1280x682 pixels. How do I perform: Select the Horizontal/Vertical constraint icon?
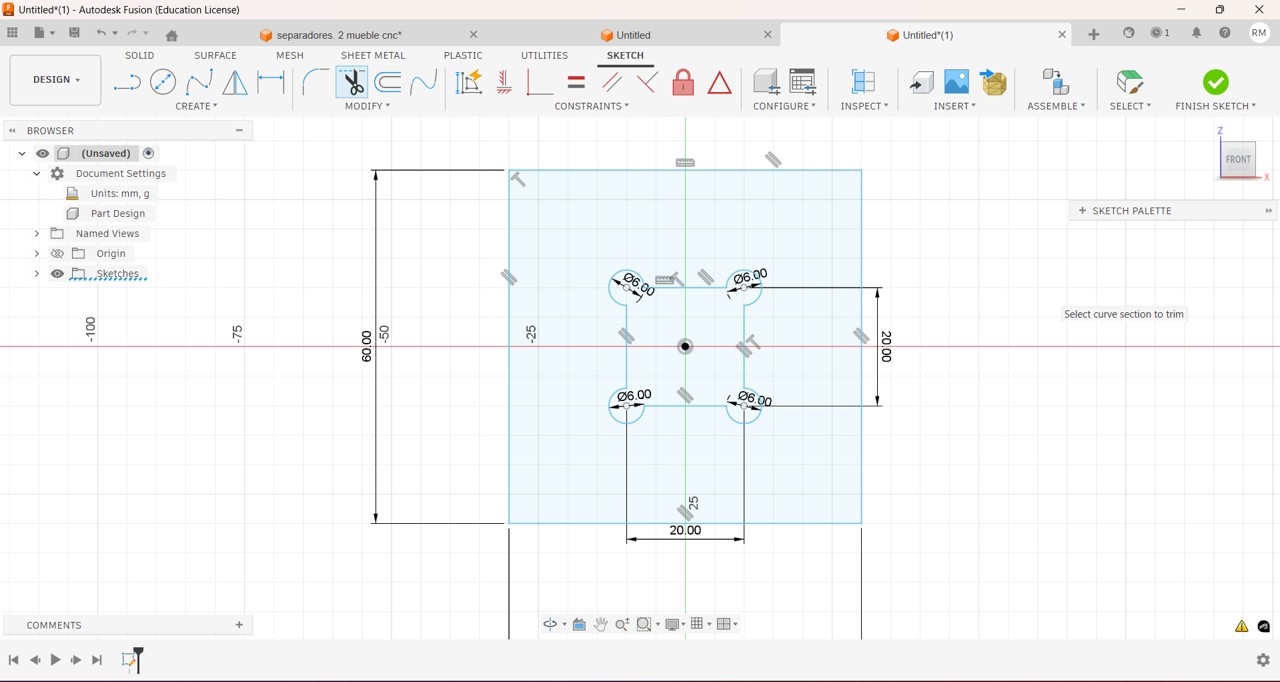pyautogui.click(x=504, y=82)
